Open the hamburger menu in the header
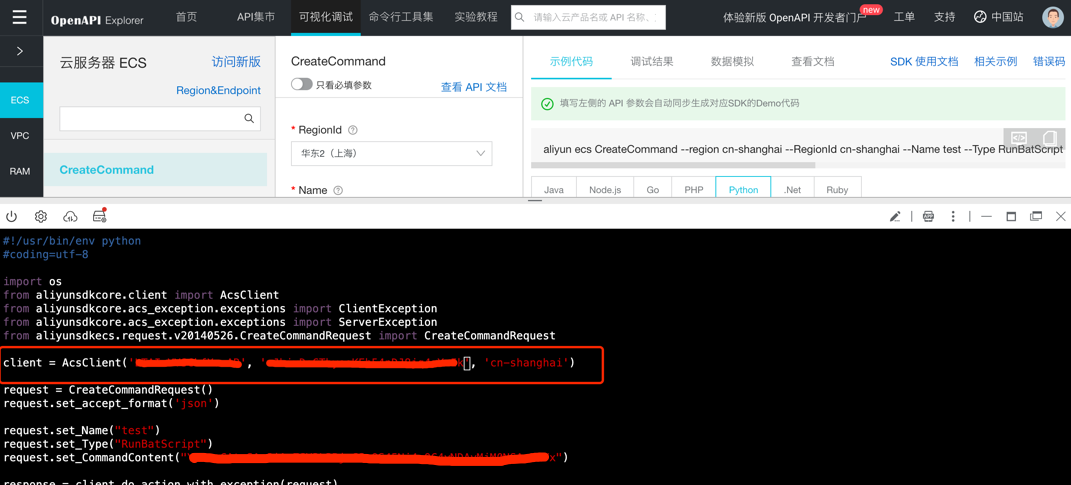Image resolution: width=1071 pixels, height=485 pixels. pos(19,17)
